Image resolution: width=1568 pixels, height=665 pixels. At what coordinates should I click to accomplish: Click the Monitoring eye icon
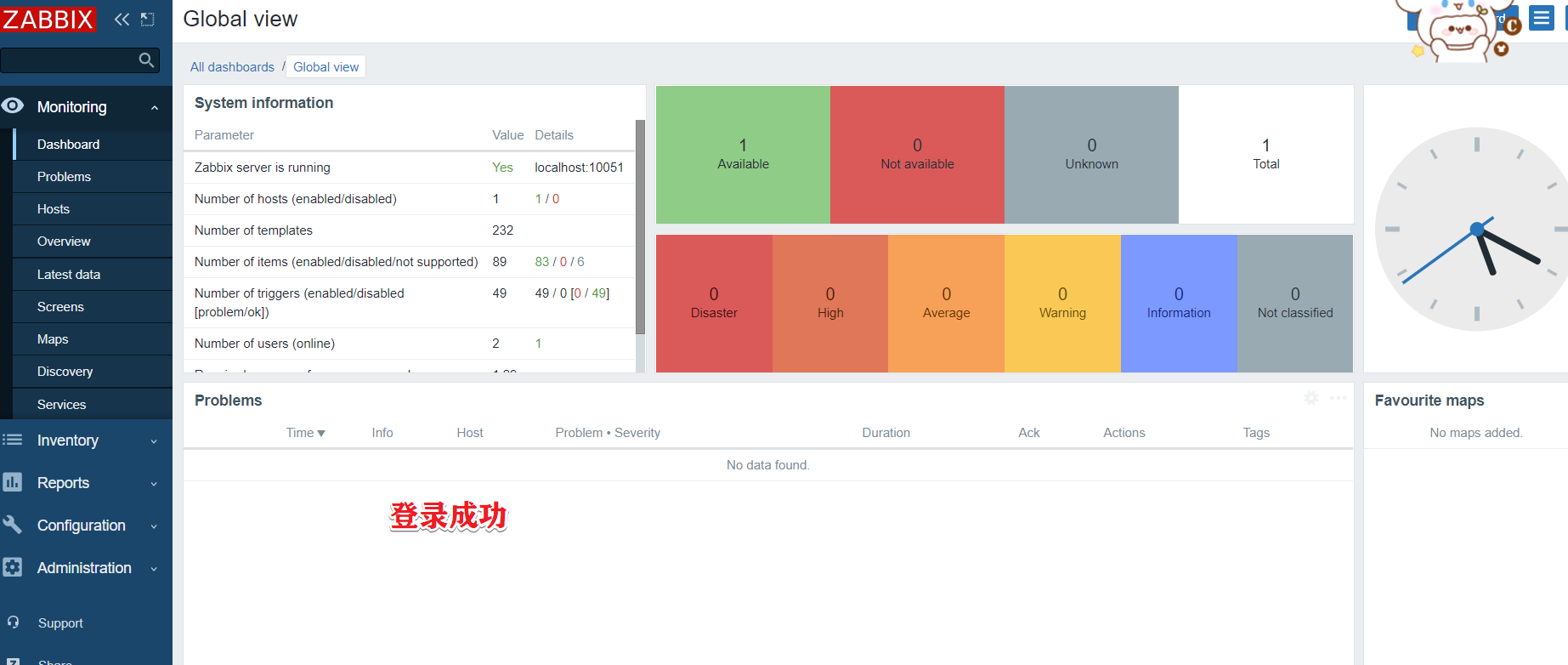pyautogui.click(x=13, y=105)
